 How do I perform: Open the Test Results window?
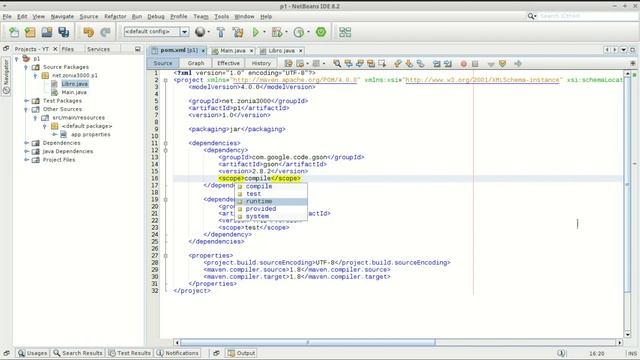(x=130, y=353)
